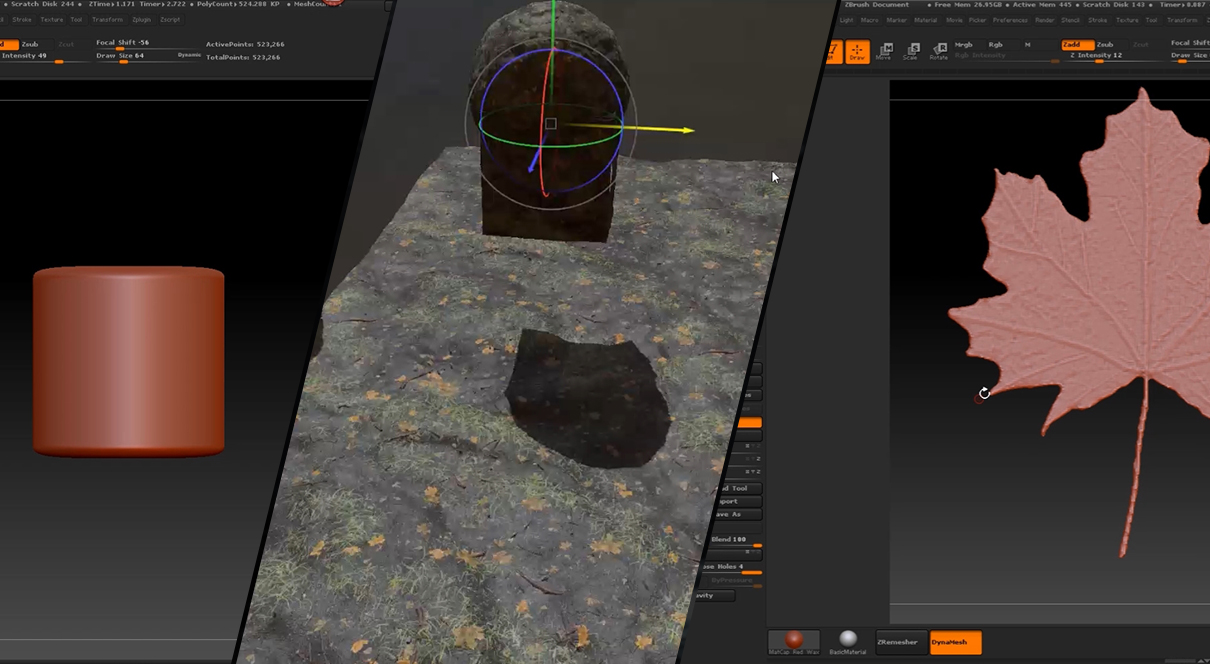Image resolution: width=1210 pixels, height=664 pixels.
Task: Open the Marker menu
Action: (x=897, y=20)
